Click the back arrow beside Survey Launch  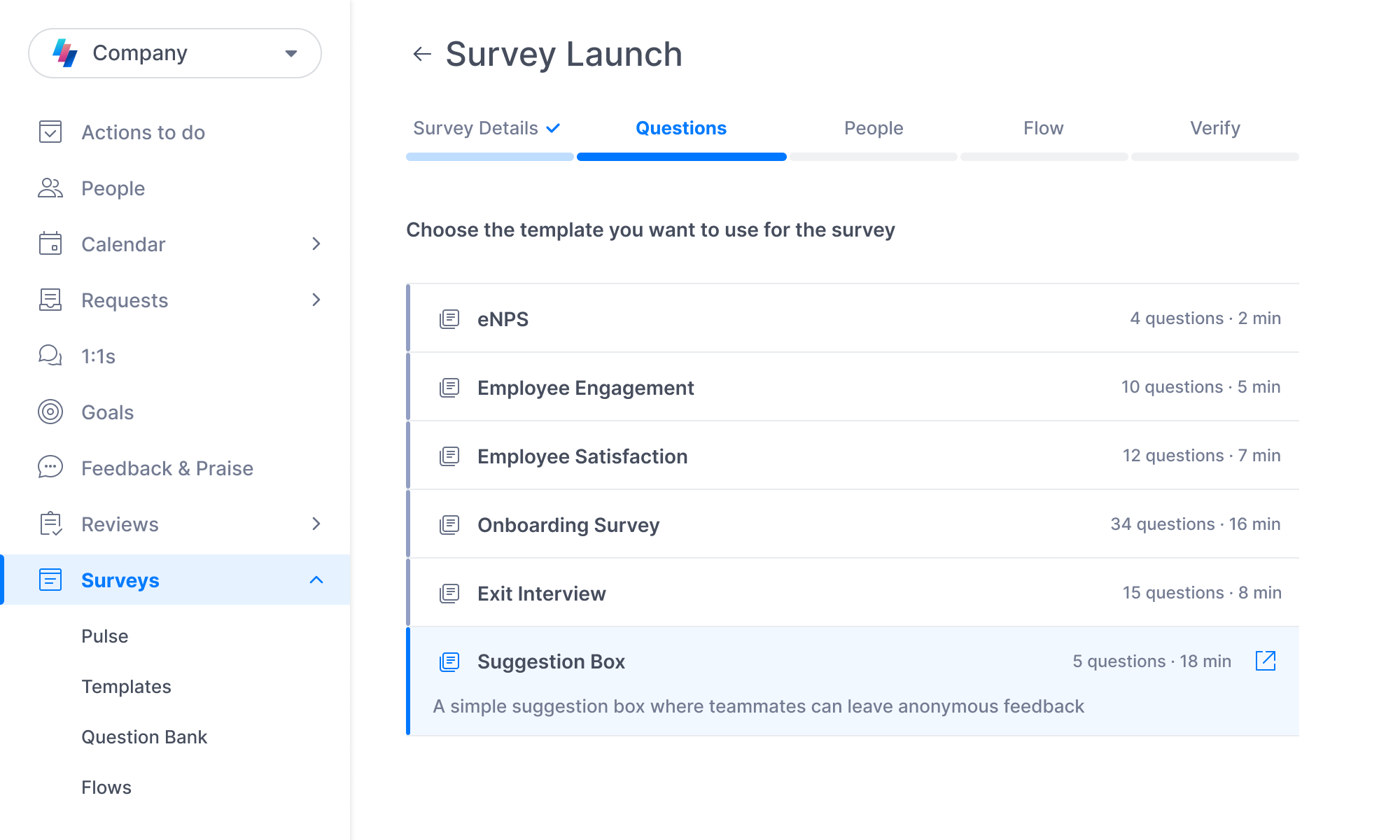click(421, 54)
